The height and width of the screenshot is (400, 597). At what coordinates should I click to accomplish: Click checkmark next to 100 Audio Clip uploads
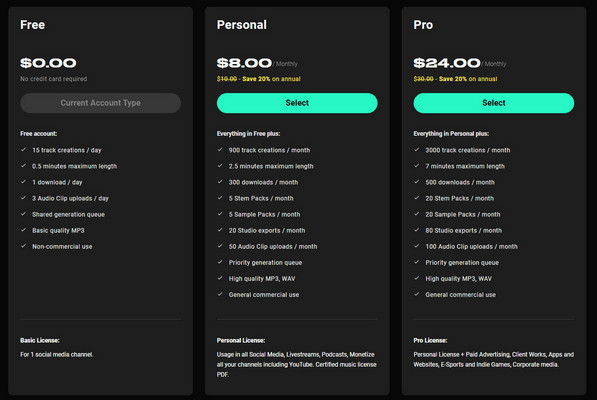pyautogui.click(x=416, y=246)
